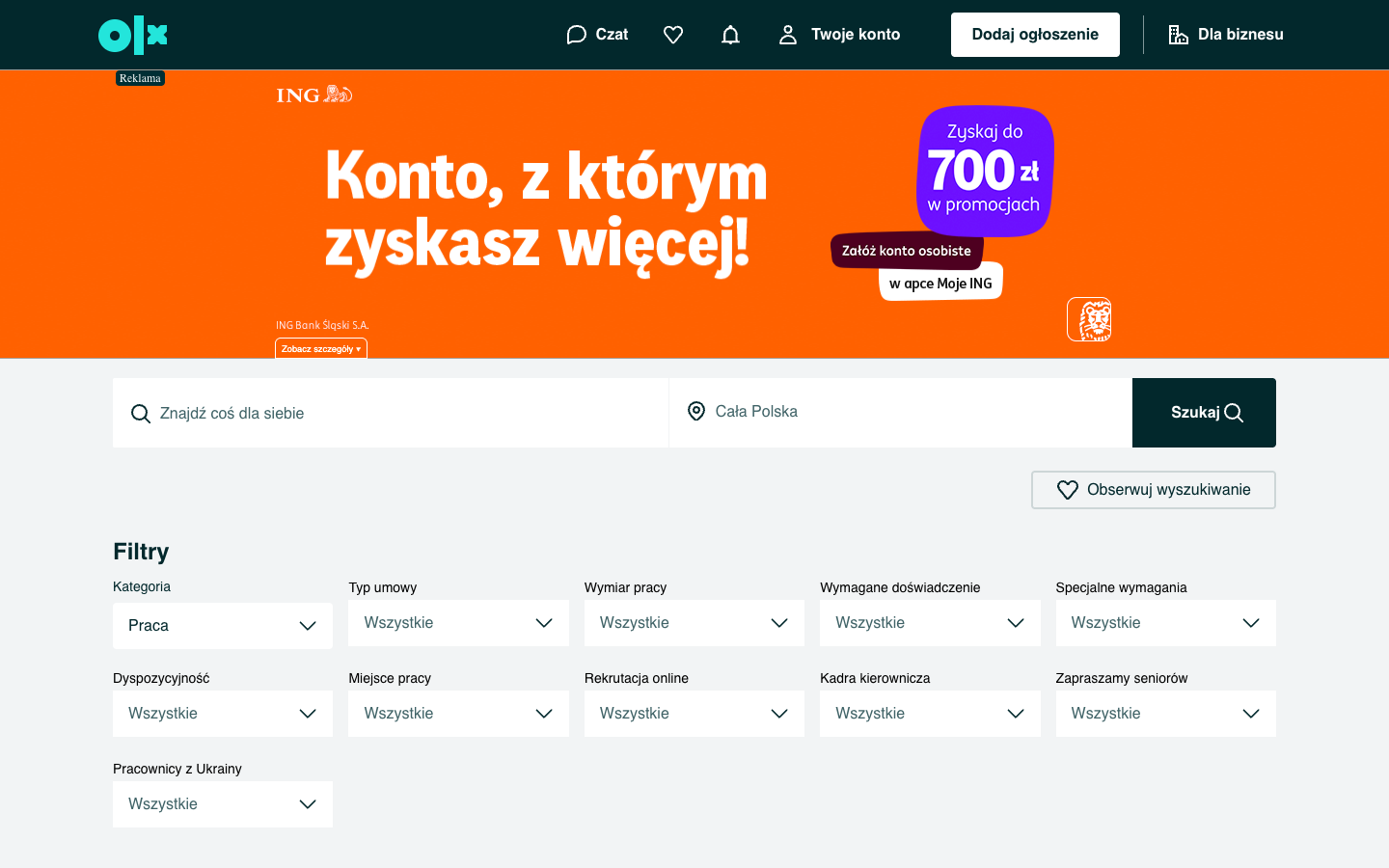Open Twoje konto menu

[839, 35]
